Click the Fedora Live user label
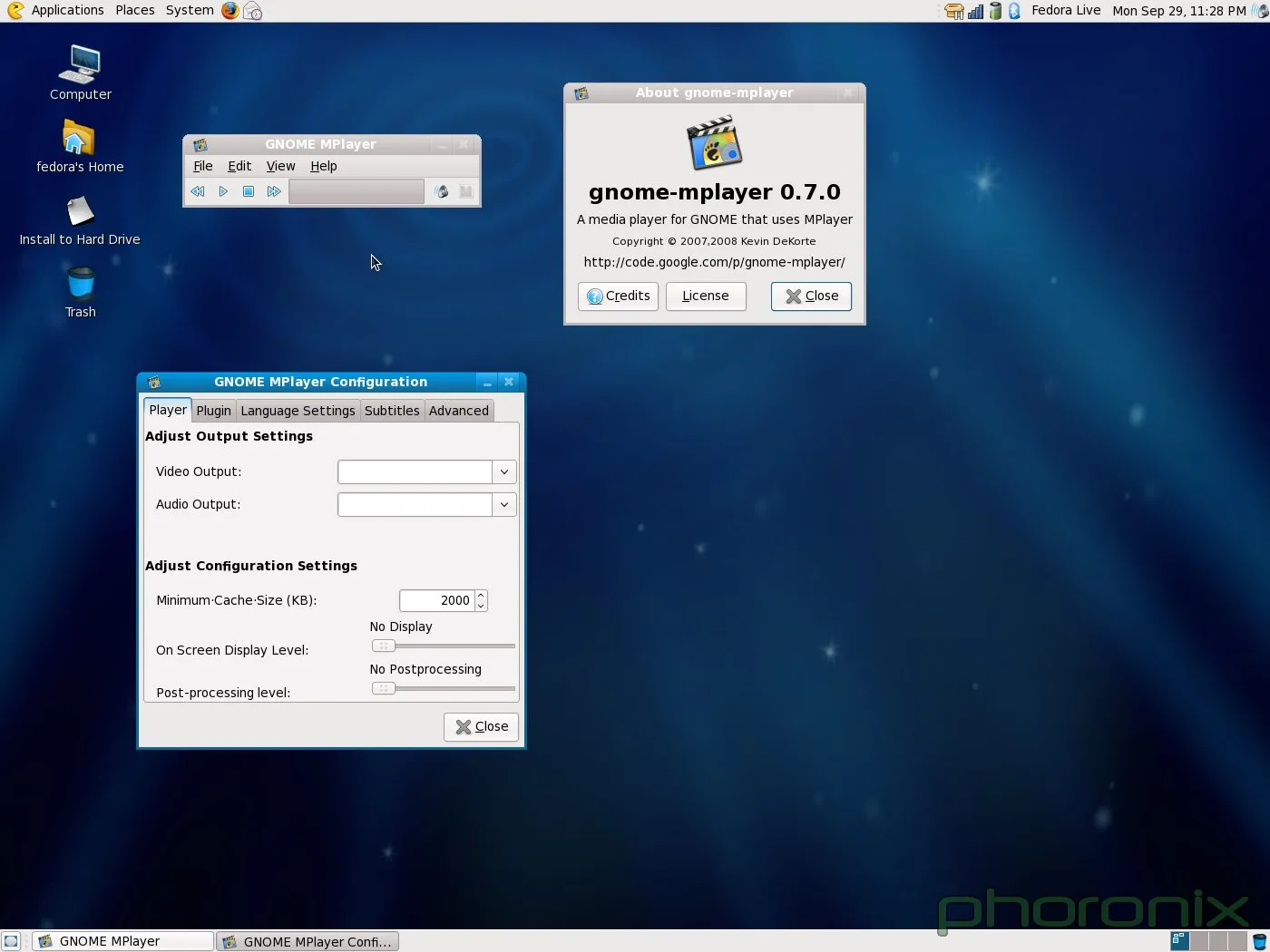This screenshot has width=1270, height=952. (1066, 10)
